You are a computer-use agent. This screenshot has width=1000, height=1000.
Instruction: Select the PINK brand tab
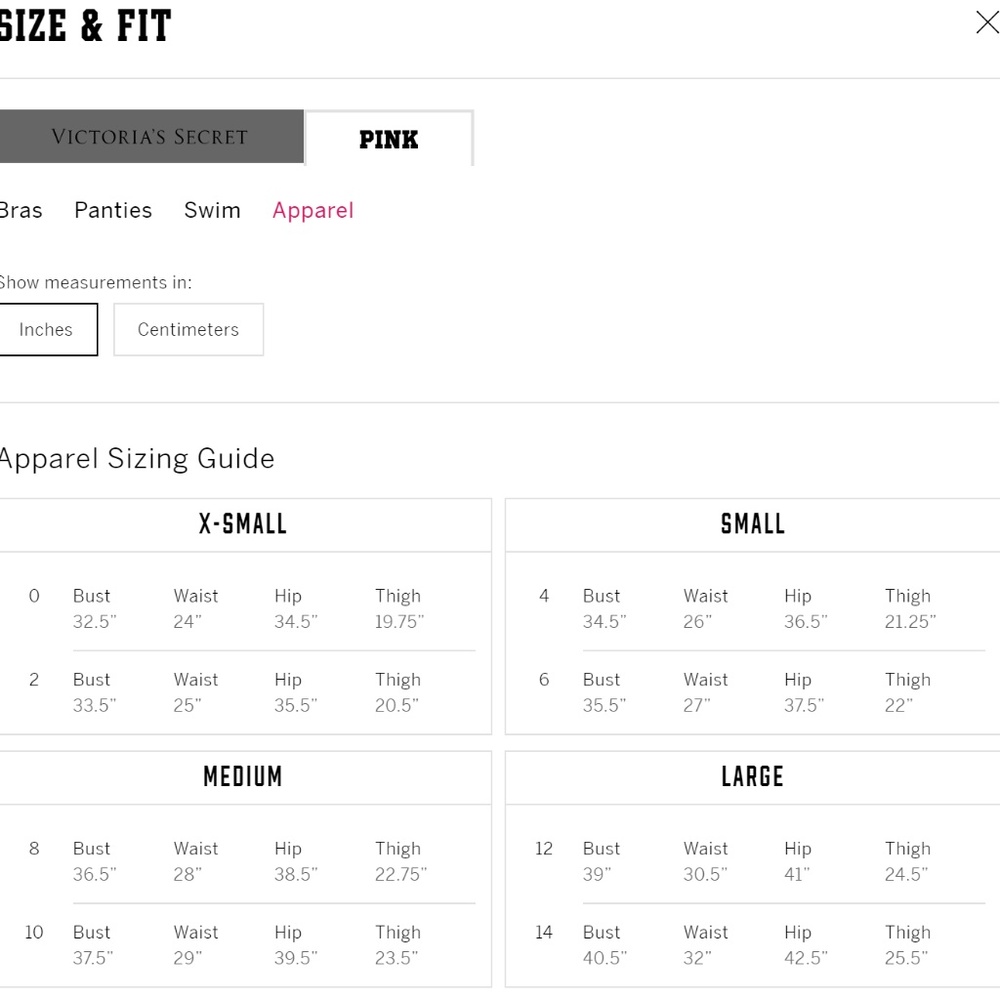point(388,139)
